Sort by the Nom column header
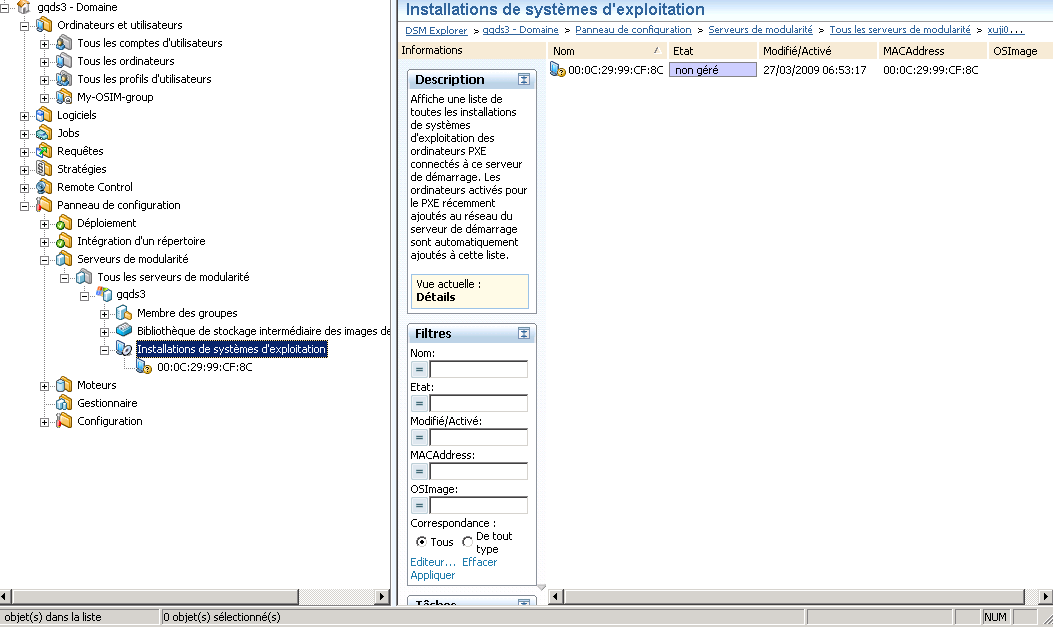Viewport: 1053px width, 627px height. 608,50
